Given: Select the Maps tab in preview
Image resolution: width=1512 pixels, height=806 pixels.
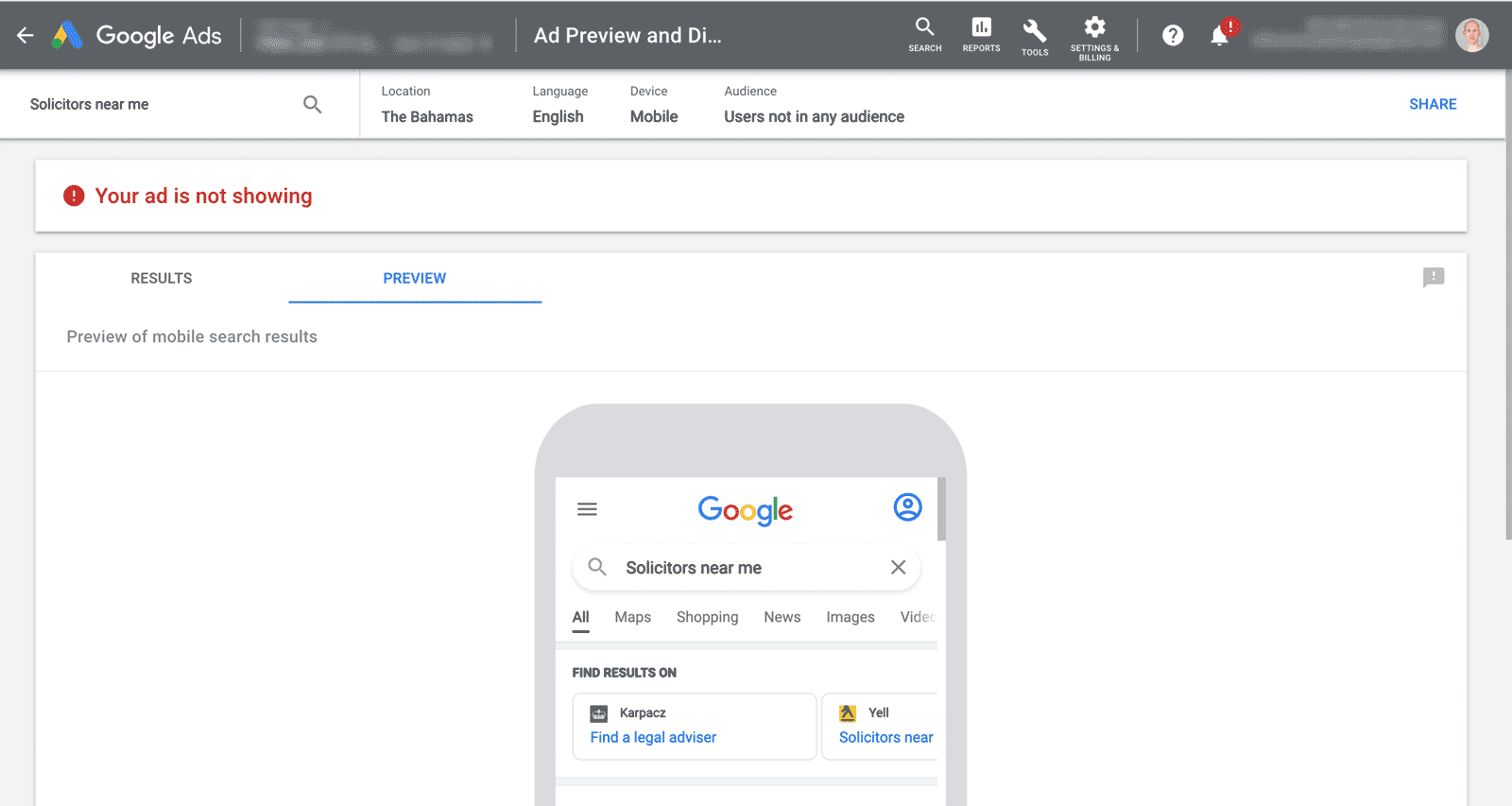Looking at the screenshot, I should (x=632, y=617).
